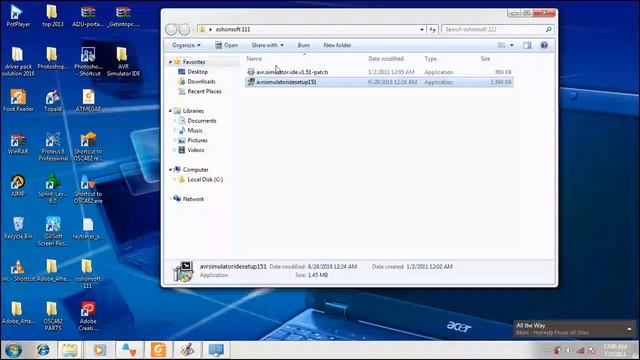This screenshot has width=640, height=360.
Task: Sort files by Date modified column
Action: (x=386, y=59)
